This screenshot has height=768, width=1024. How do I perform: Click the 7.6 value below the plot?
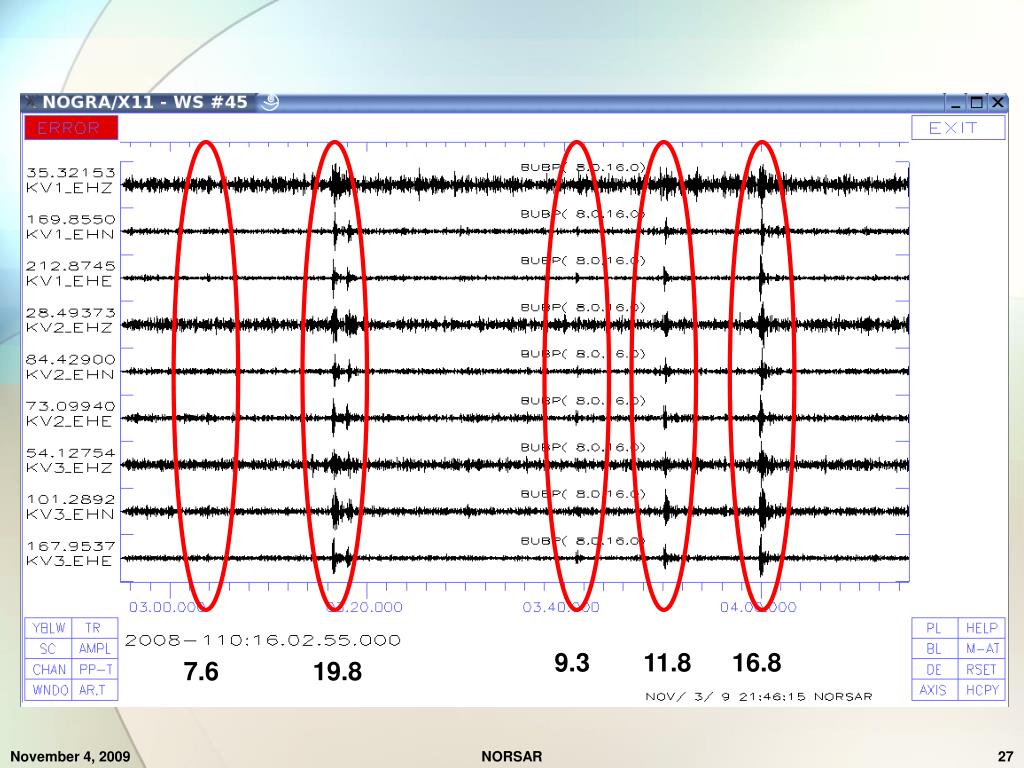[x=201, y=671]
